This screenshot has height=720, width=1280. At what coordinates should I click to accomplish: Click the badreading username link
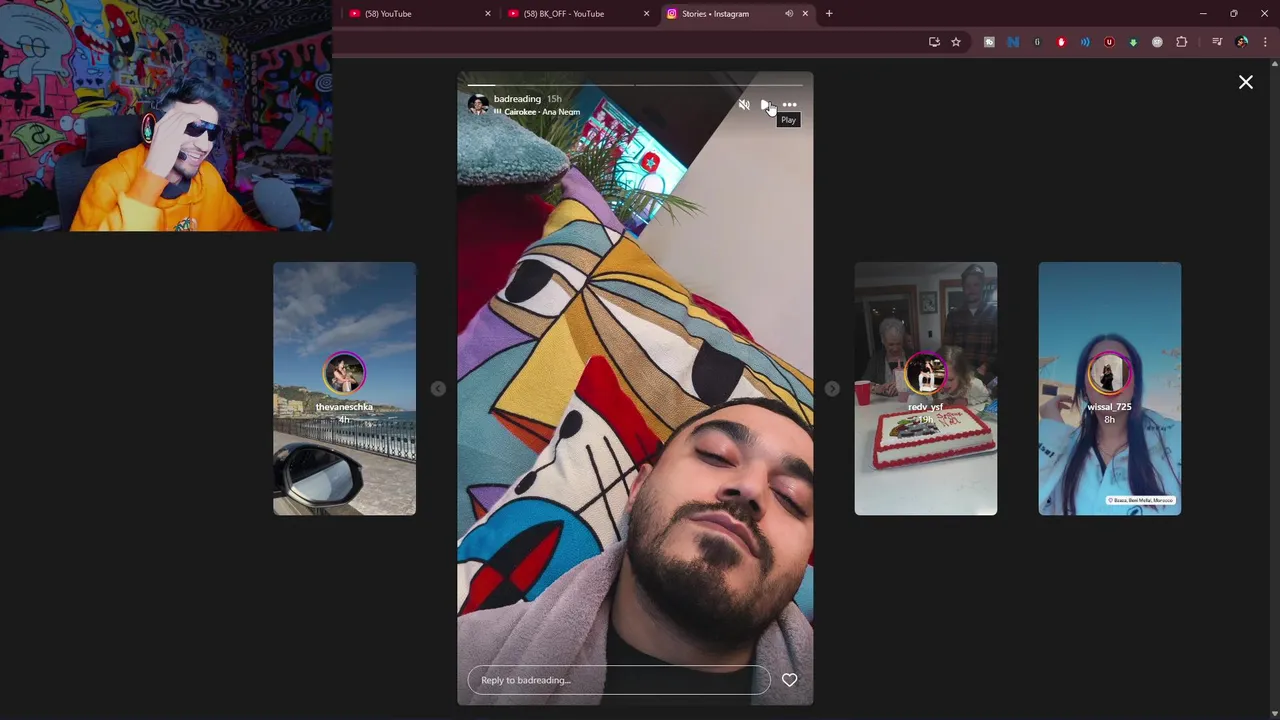click(517, 99)
